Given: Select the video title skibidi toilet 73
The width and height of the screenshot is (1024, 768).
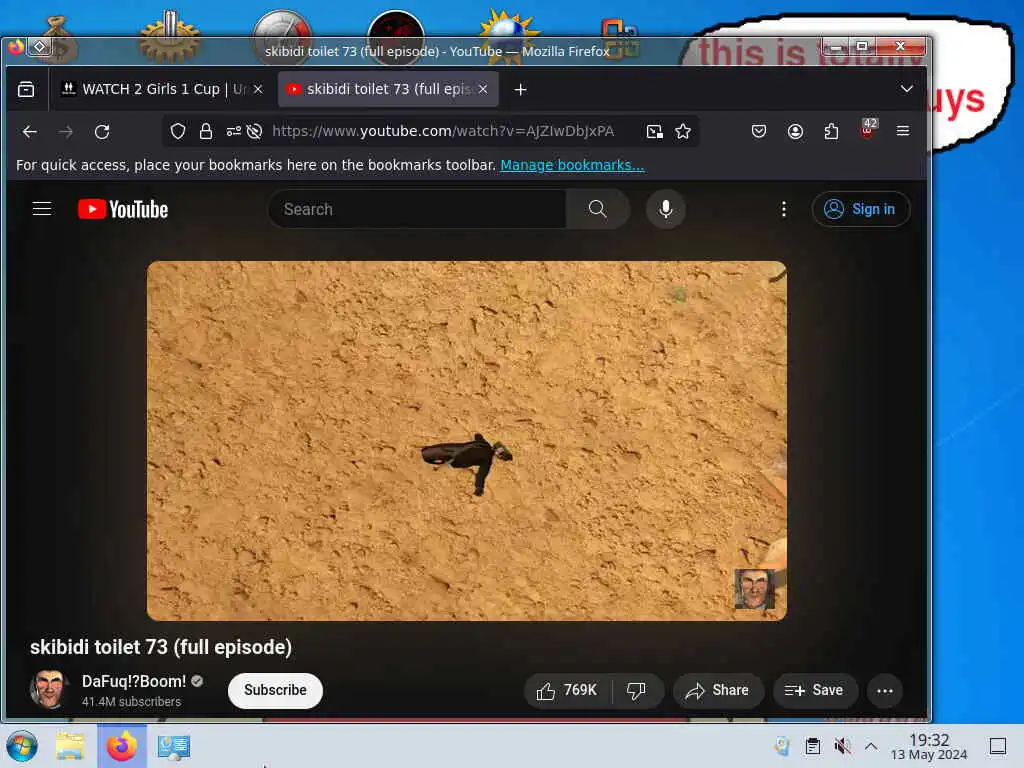Looking at the screenshot, I should pyautogui.click(x=161, y=647).
